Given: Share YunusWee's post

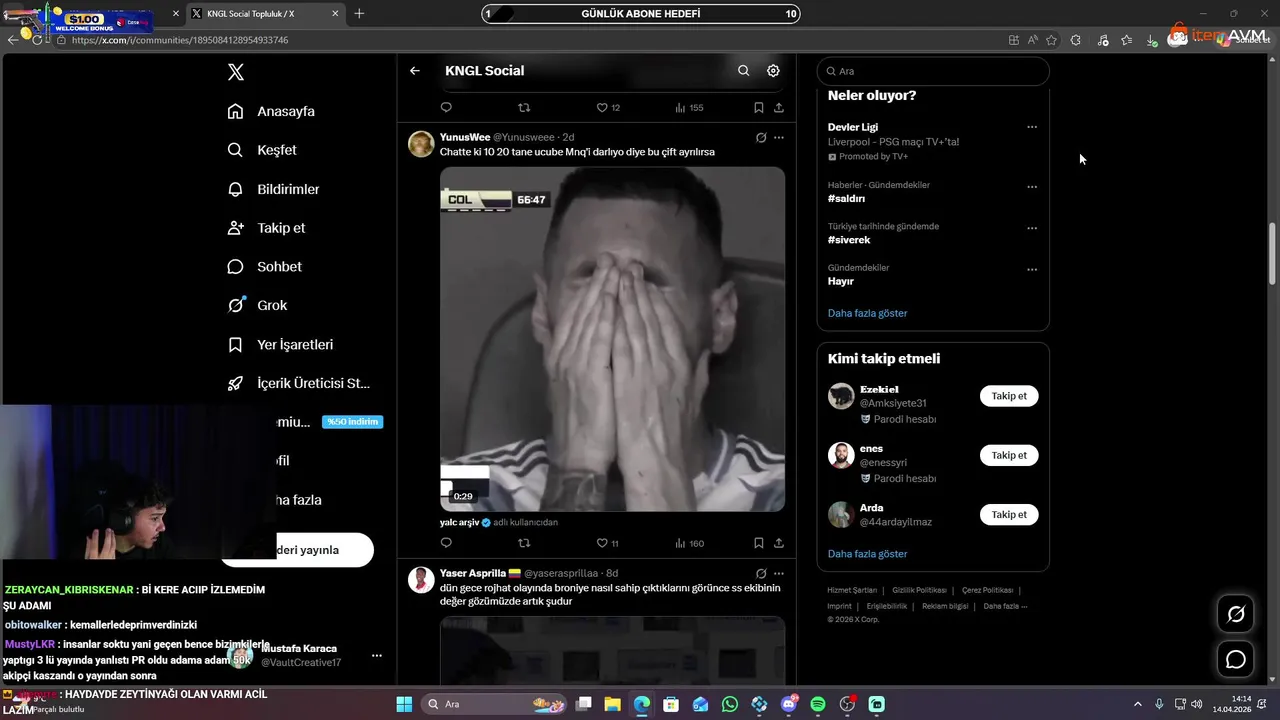Looking at the screenshot, I should pos(779,543).
